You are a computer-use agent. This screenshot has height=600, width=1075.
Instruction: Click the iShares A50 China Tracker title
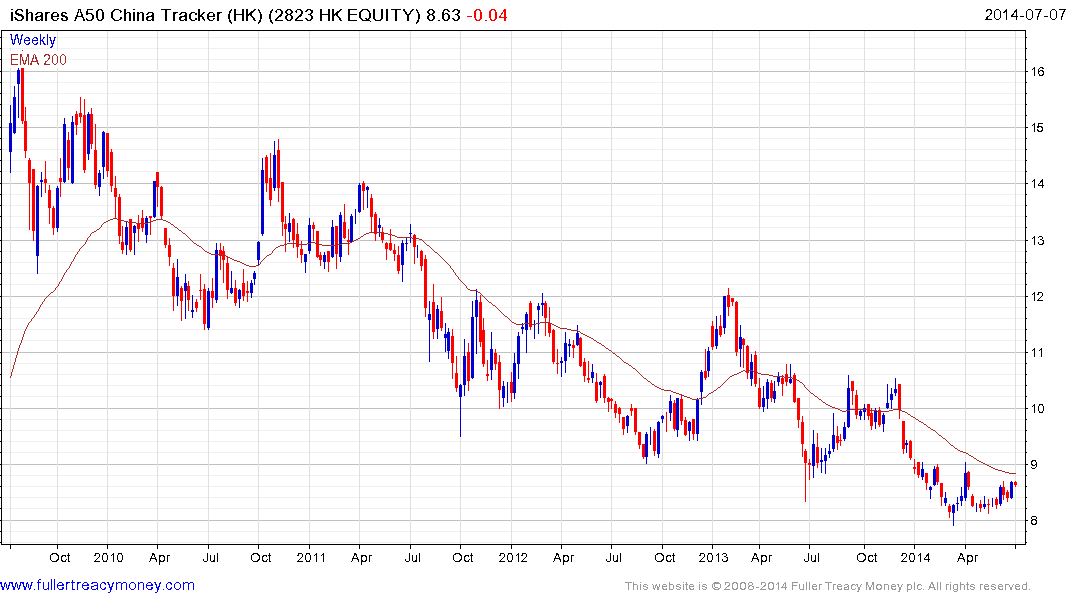coord(215,15)
